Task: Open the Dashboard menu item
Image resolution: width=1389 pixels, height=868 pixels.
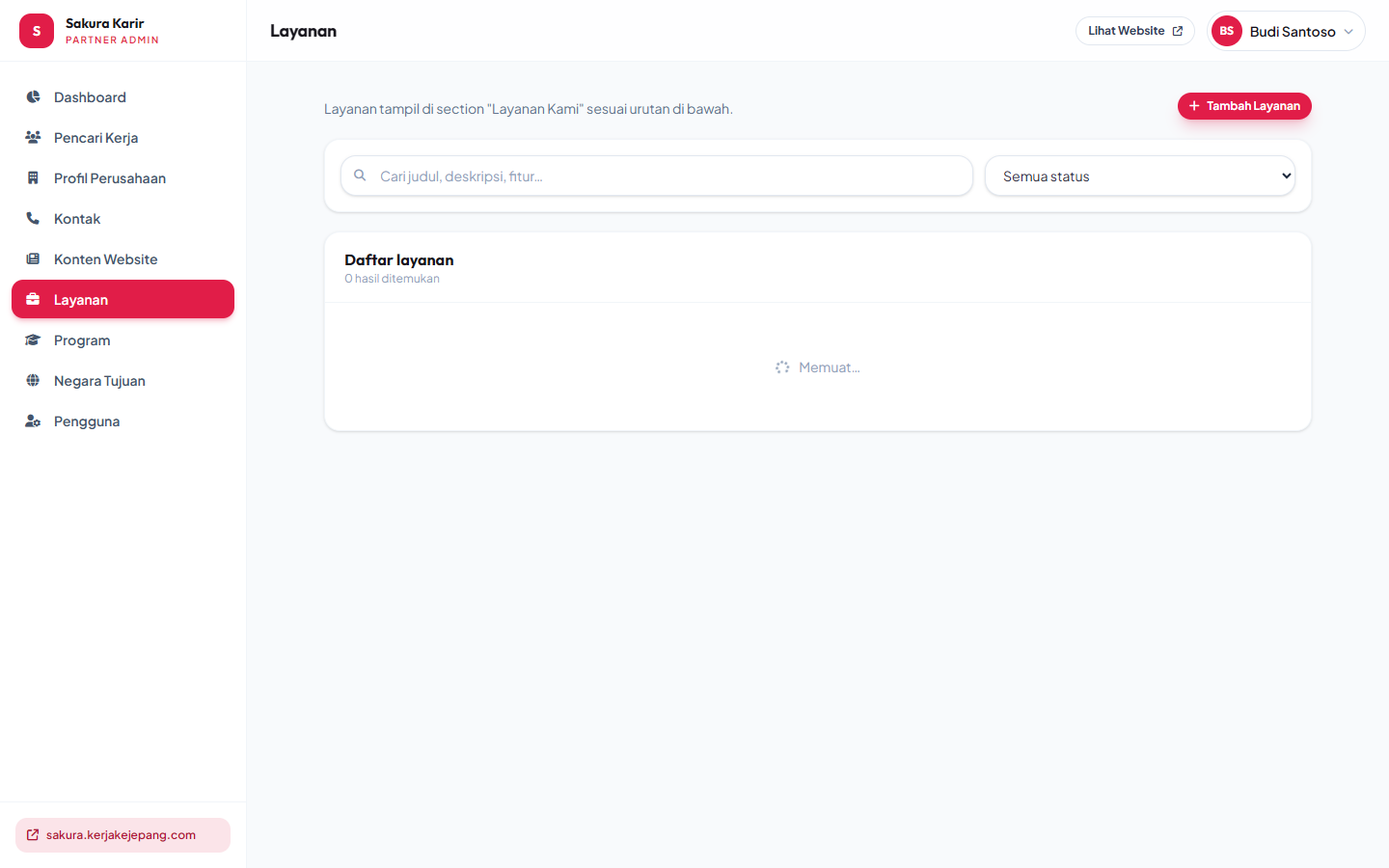Action: click(x=123, y=97)
